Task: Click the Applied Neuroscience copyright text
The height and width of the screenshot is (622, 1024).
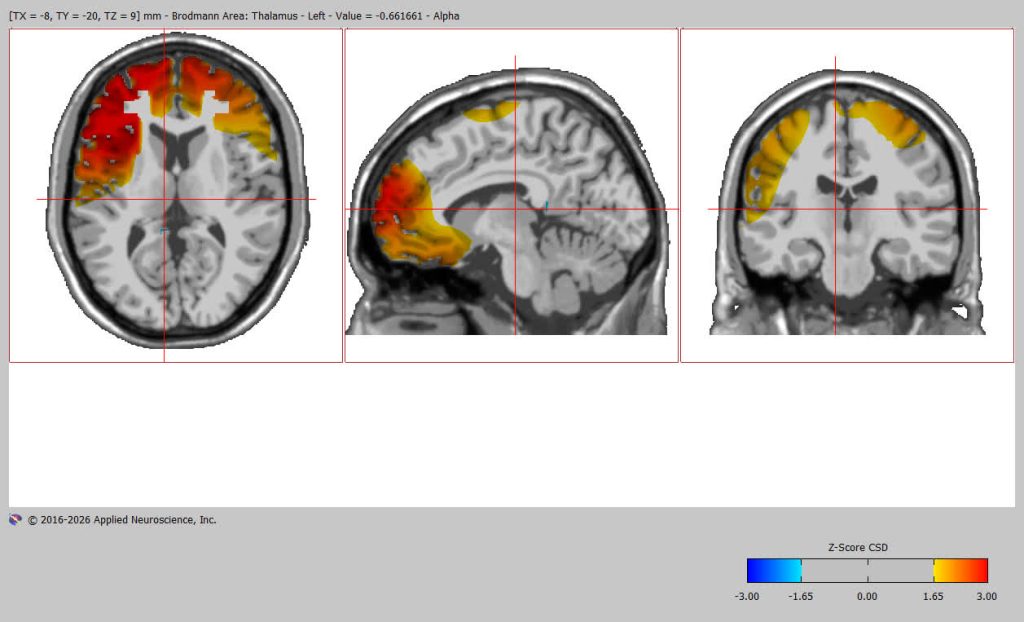Action: point(121,520)
